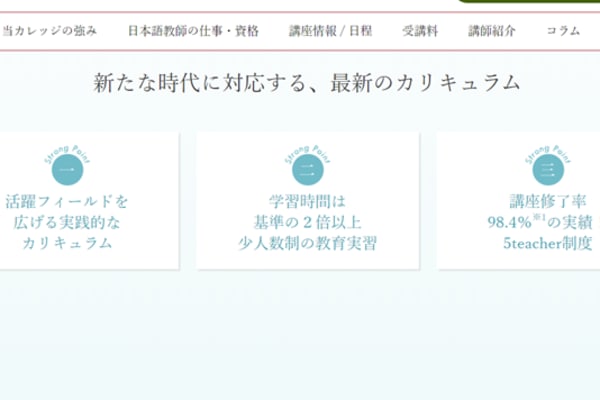Click the Strong Point 二 circle icon
The height and width of the screenshot is (400, 600).
tap(307, 170)
